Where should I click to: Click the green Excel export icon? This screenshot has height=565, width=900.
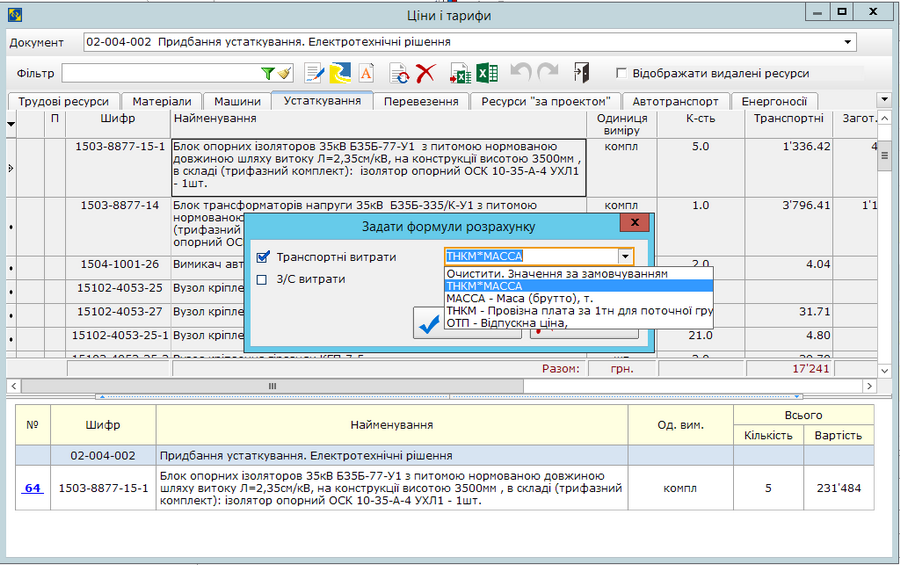487,73
